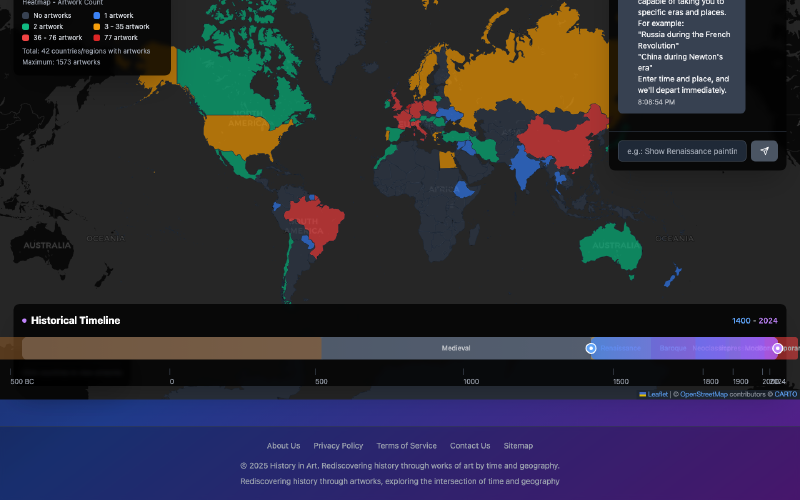Screen dimensions: 800x500
Task: Click the Leaflet attribution link
Action: coord(657,394)
